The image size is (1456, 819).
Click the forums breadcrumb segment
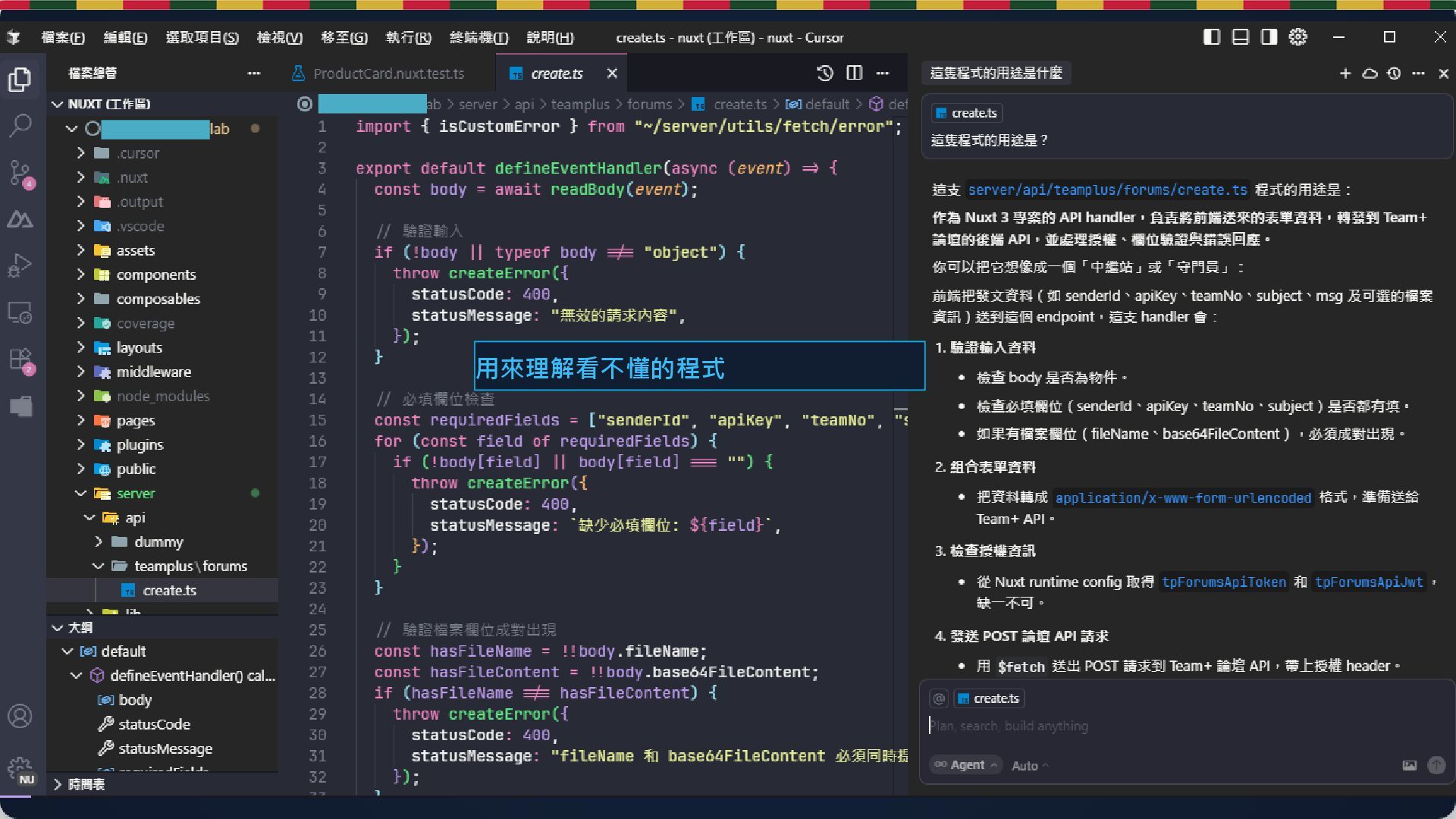point(648,104)
